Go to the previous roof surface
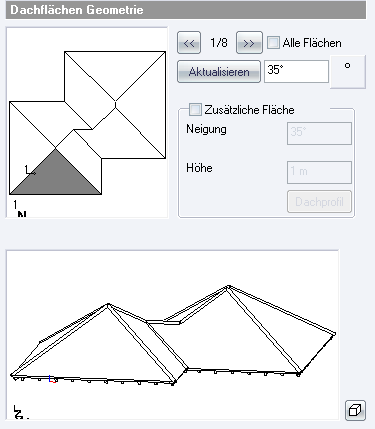 tap(189, 43)
